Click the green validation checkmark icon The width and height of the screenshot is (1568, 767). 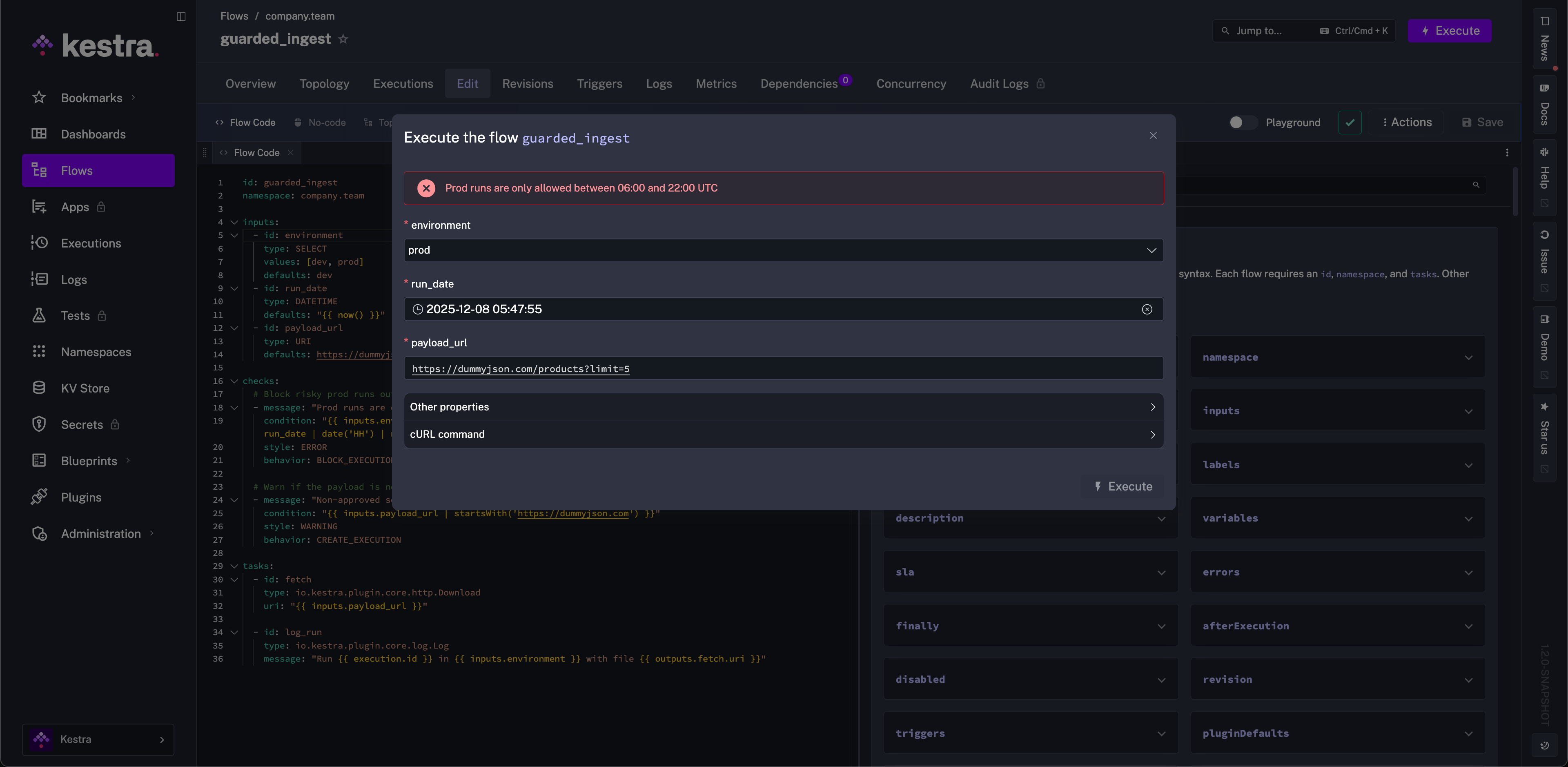coord(1350,123)
